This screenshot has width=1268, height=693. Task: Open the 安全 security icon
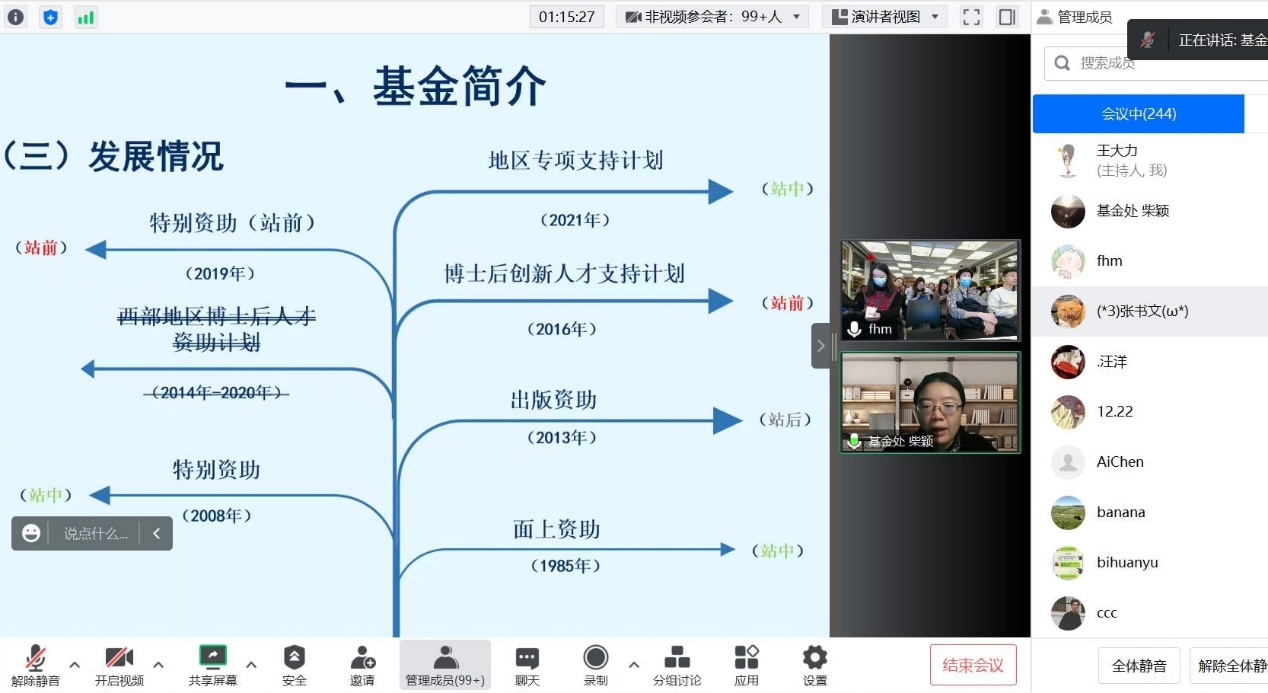click(x=294, y=665)
